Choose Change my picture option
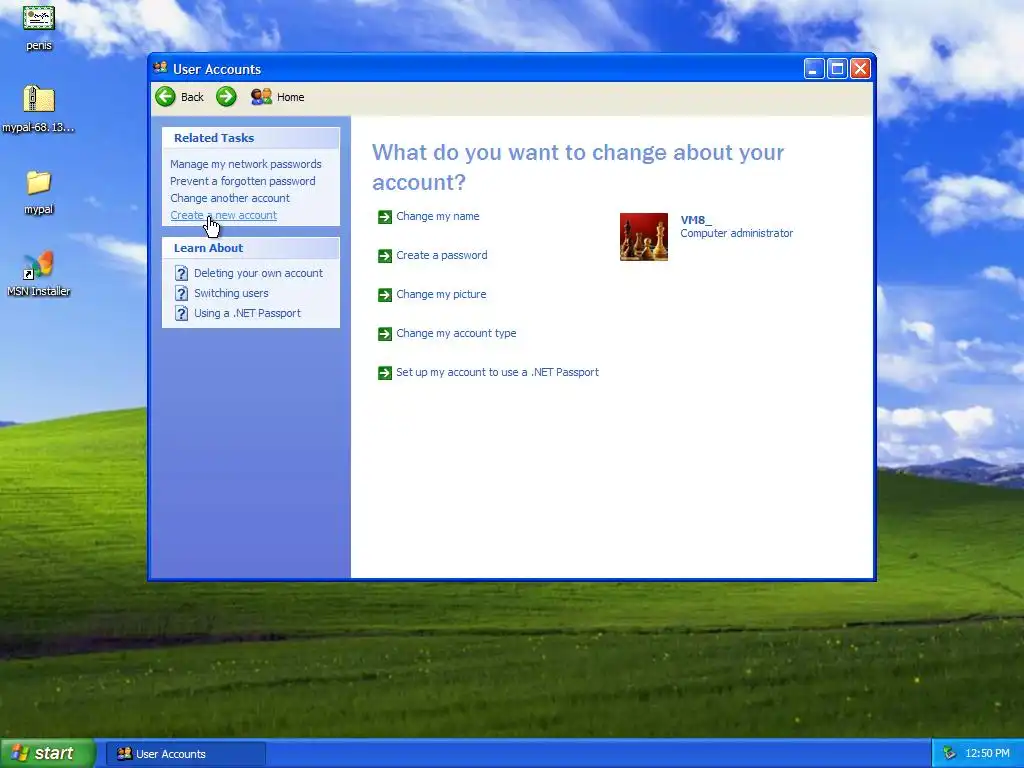 441,294
